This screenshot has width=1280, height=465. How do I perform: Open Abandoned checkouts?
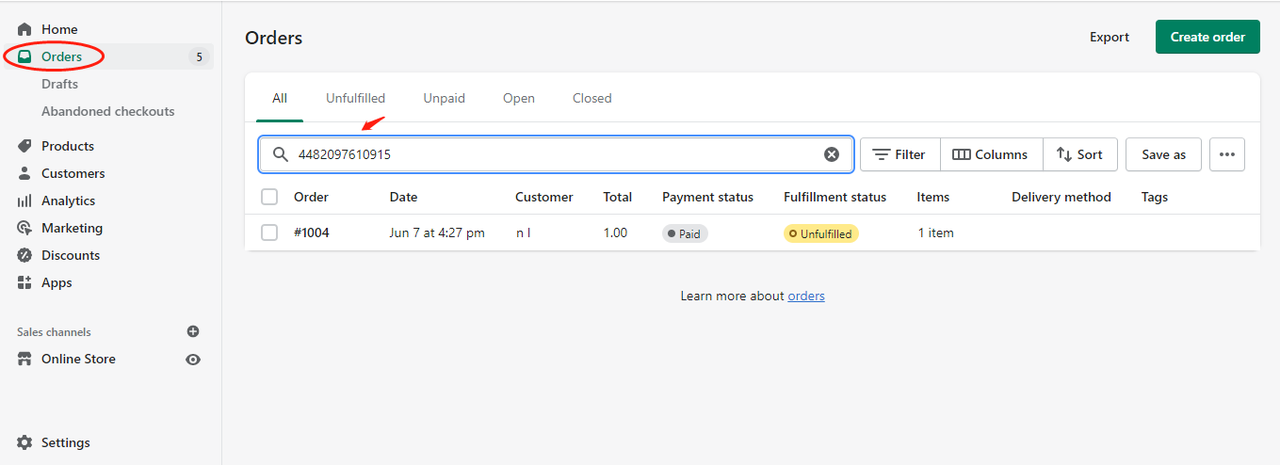pos(108,111)
